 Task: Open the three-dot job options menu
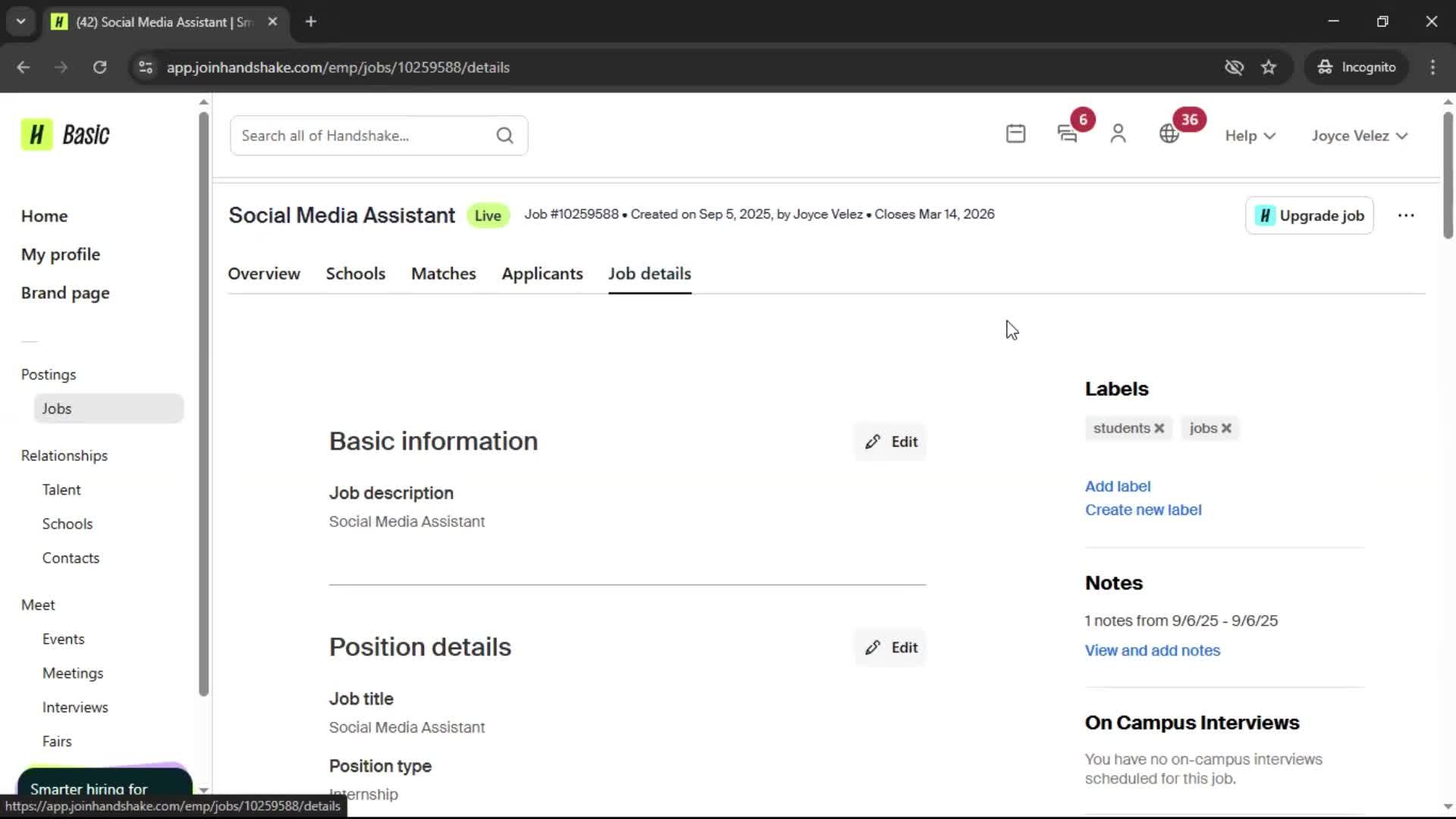coord(1406,215)
